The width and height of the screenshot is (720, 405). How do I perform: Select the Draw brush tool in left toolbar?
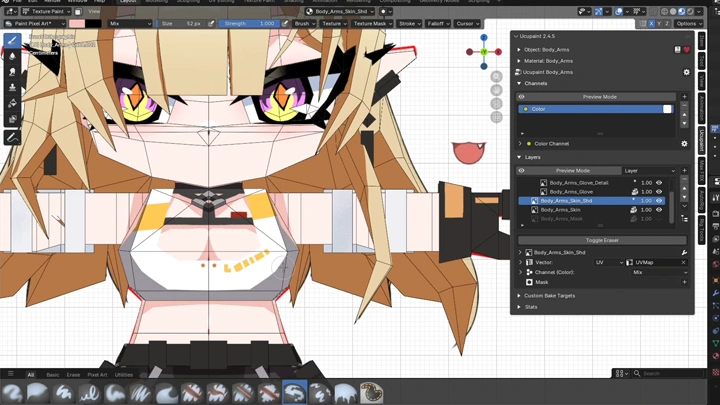(x=12, y=41)
